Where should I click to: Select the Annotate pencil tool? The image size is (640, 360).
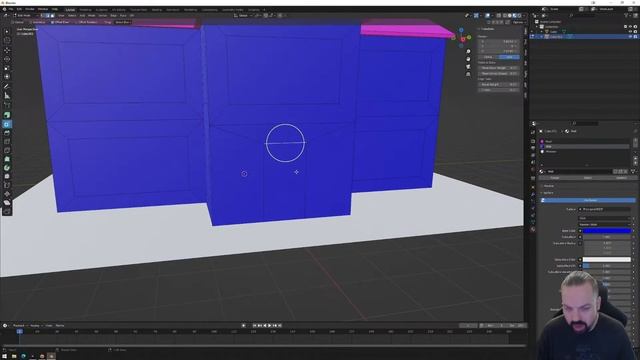click(7, 87)
